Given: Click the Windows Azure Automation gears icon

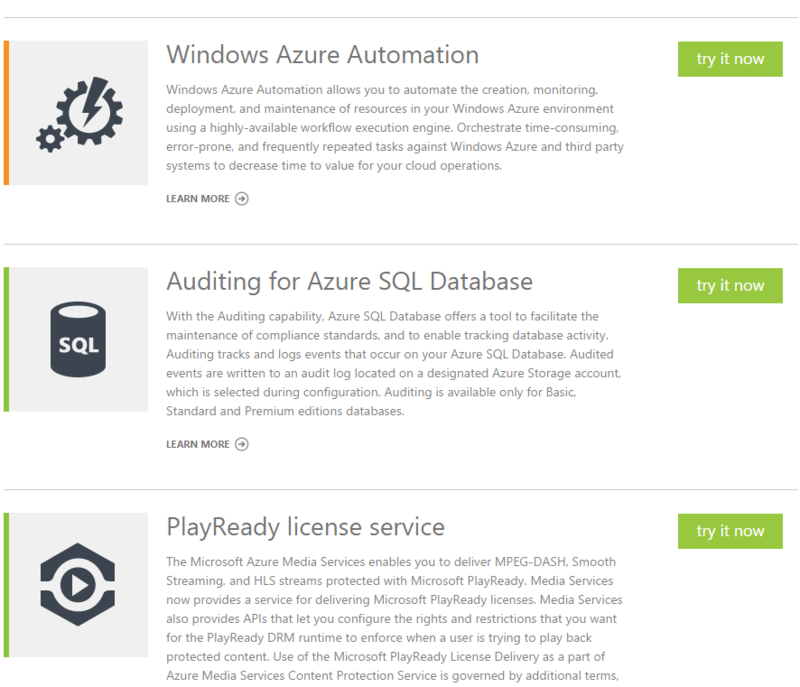Looking at the screenshot, I should click(79, 114).
